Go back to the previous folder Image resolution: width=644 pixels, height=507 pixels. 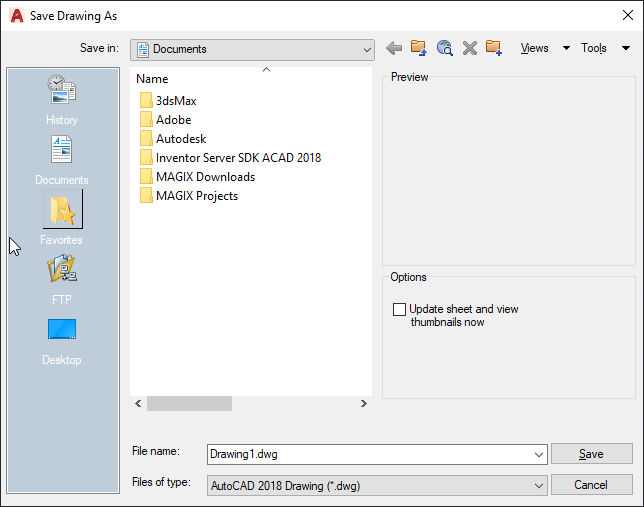pyautogui.click(x=394, y=48)
